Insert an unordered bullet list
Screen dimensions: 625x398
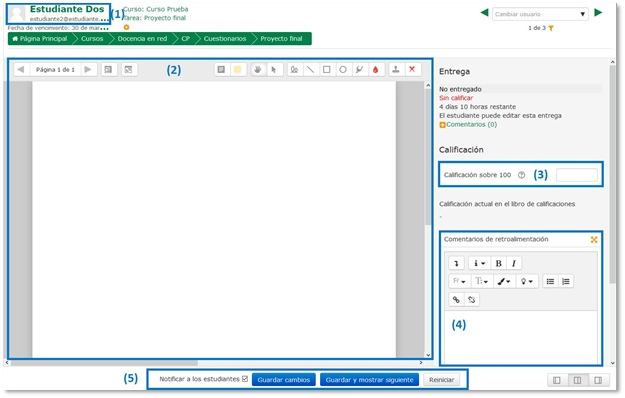(550, 281)
